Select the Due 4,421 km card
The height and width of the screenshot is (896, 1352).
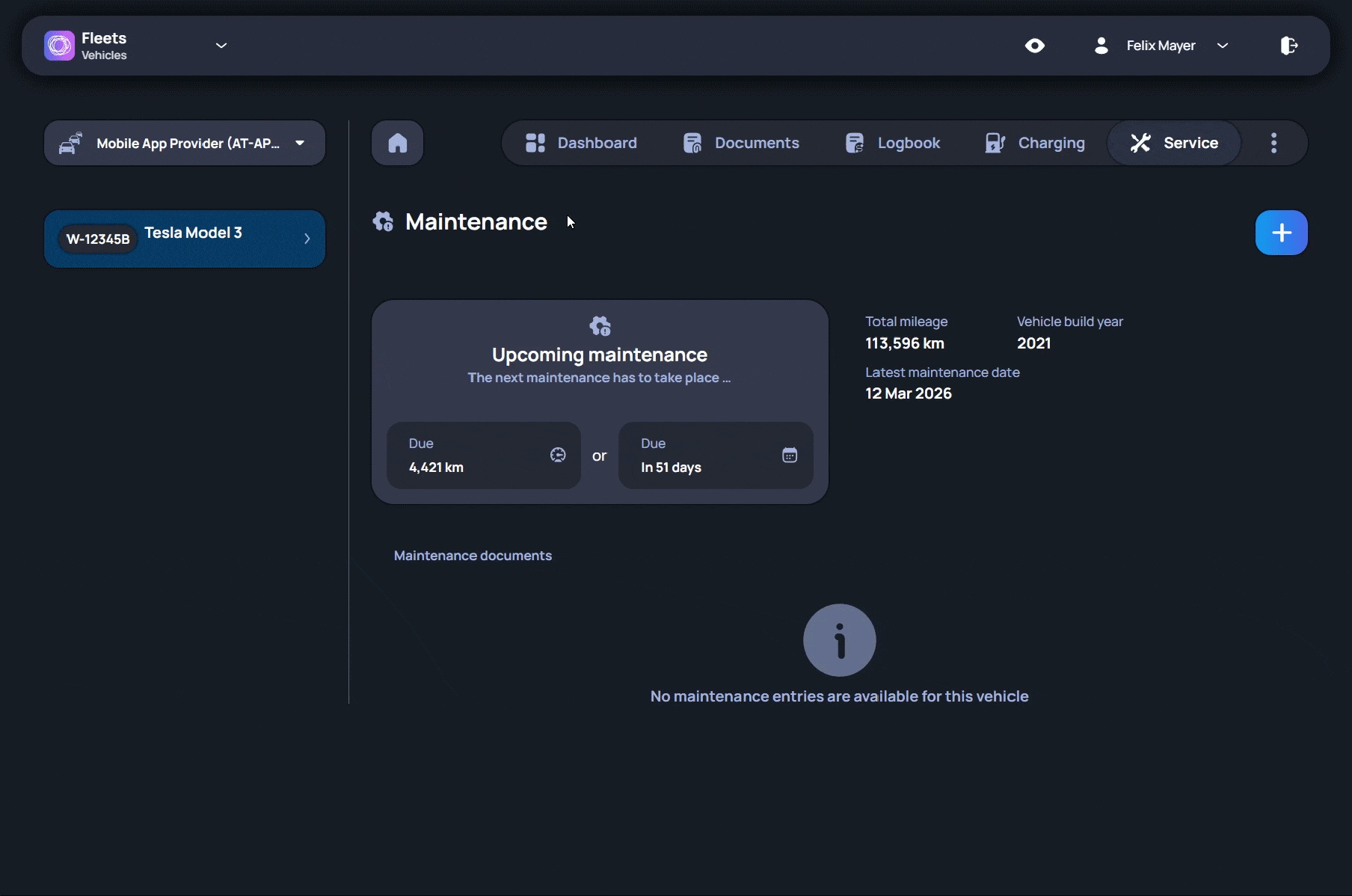point(484,455)
